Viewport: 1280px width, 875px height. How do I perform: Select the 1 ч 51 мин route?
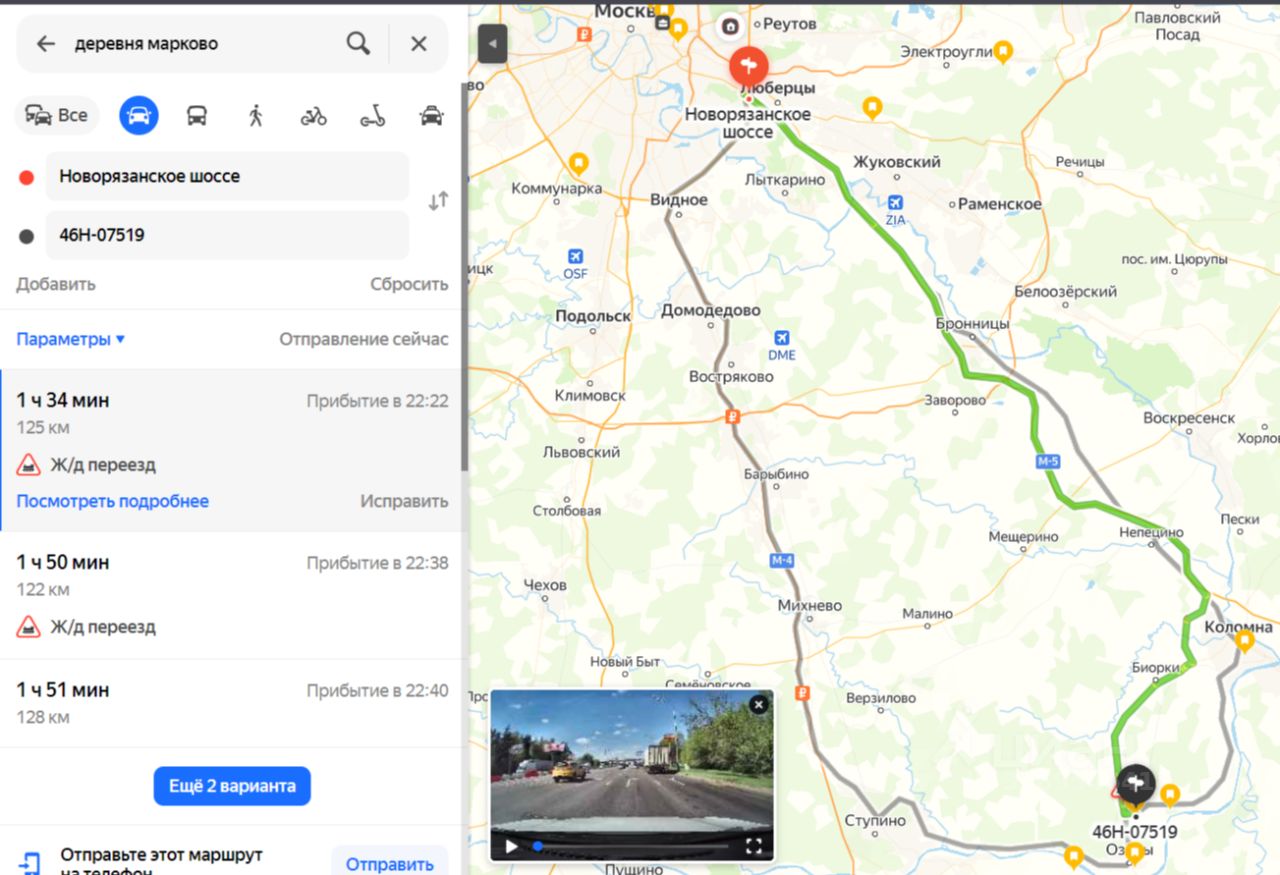(232, 703)
